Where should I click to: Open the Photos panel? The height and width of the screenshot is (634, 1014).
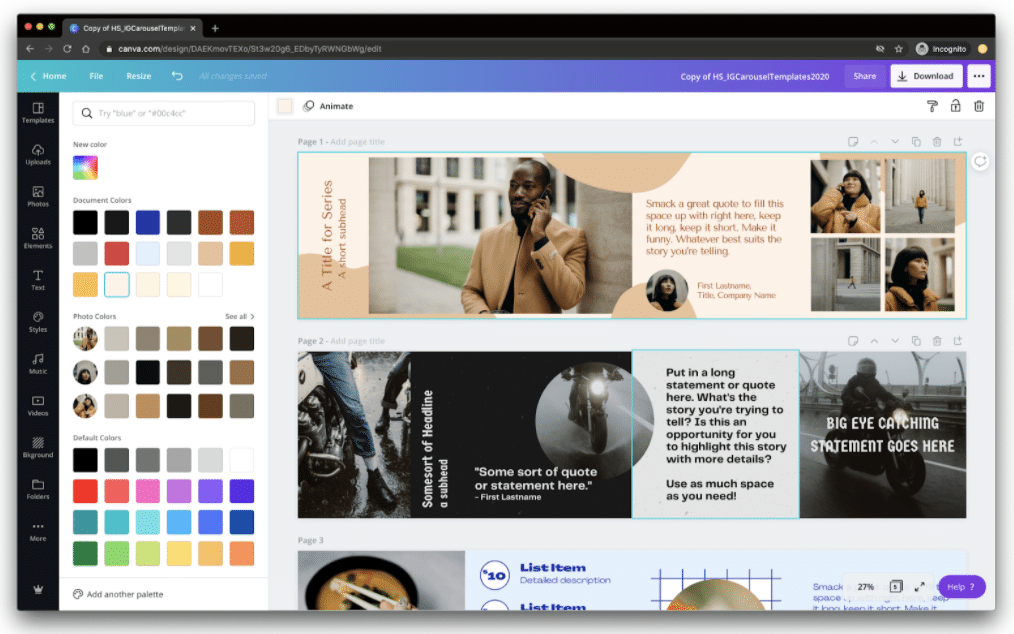[x=38, y=196]
